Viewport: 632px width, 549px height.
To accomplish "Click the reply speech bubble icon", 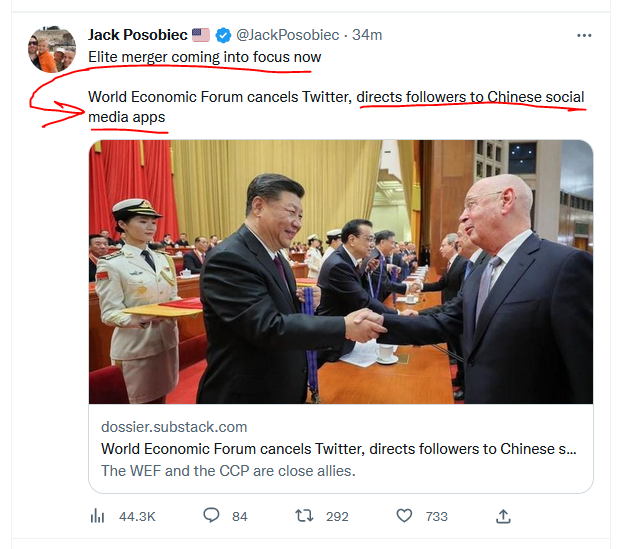I will pos(211,516).
